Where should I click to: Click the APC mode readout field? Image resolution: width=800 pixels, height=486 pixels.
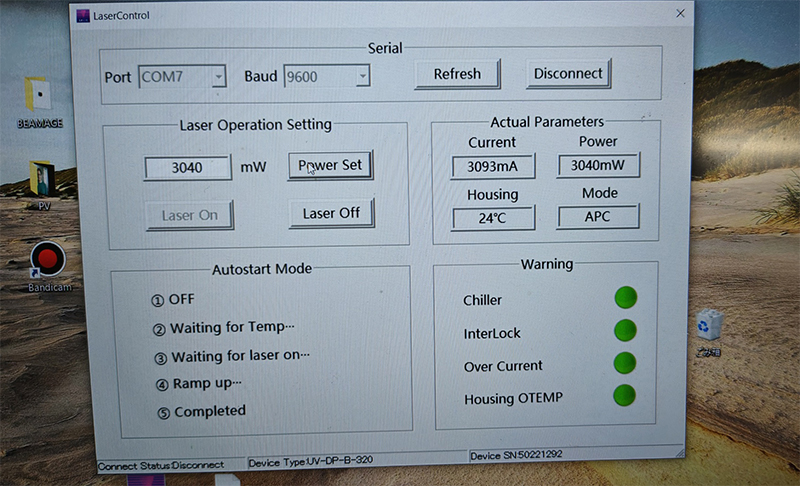pos(597,217)
